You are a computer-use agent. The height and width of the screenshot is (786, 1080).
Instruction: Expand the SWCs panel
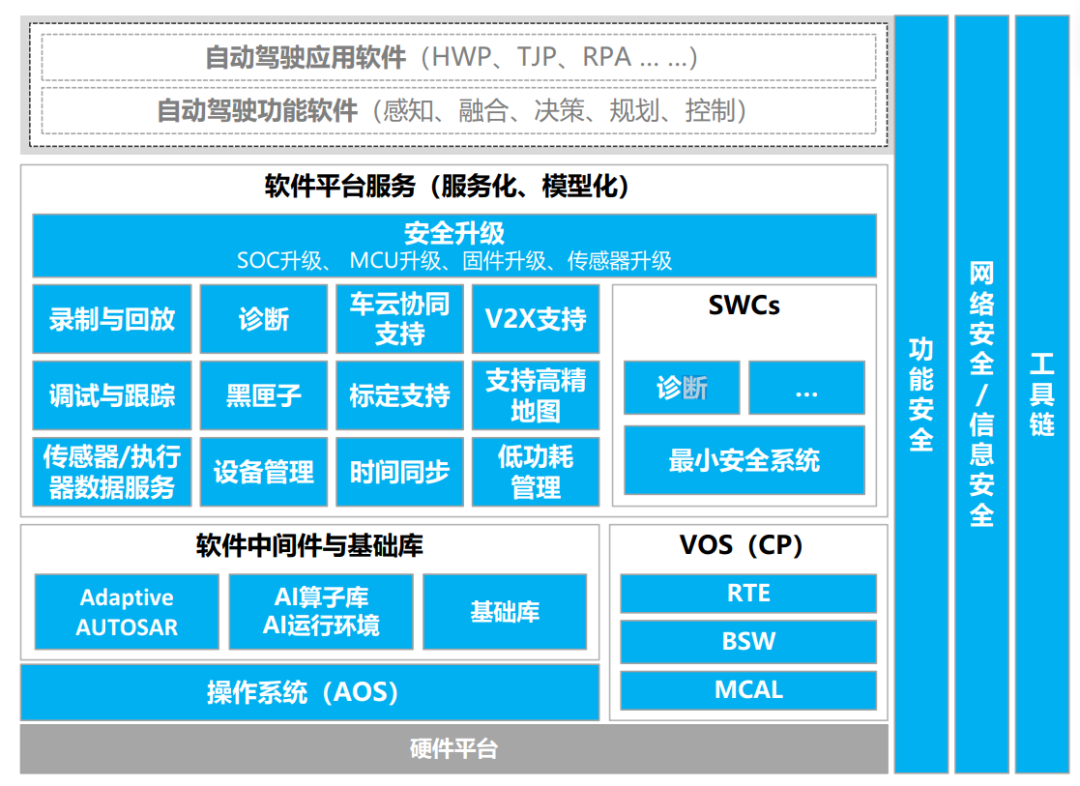click(744, 306)
